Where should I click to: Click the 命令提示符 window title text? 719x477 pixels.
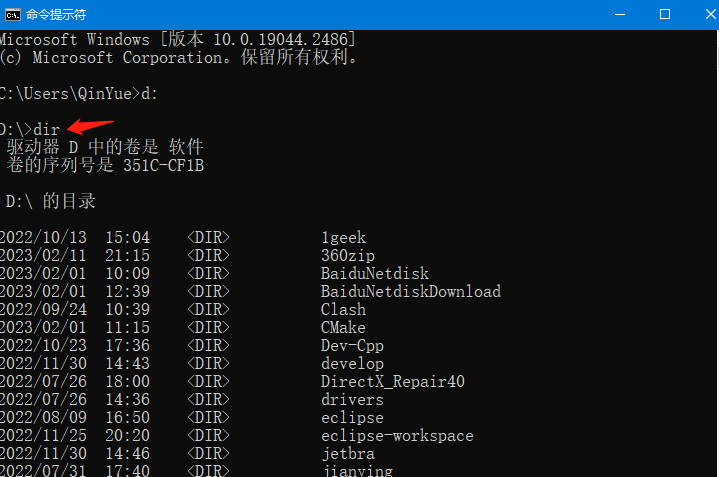tap(56, 14)
